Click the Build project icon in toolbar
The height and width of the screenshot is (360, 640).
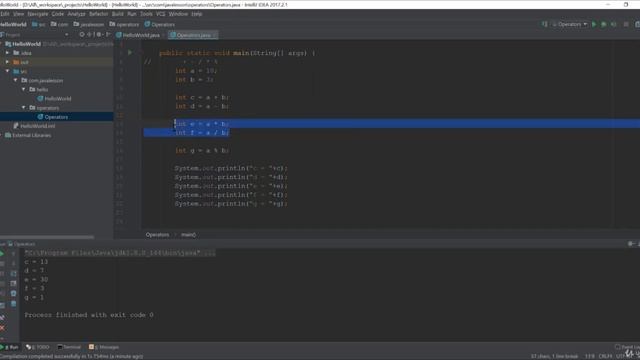544,24
